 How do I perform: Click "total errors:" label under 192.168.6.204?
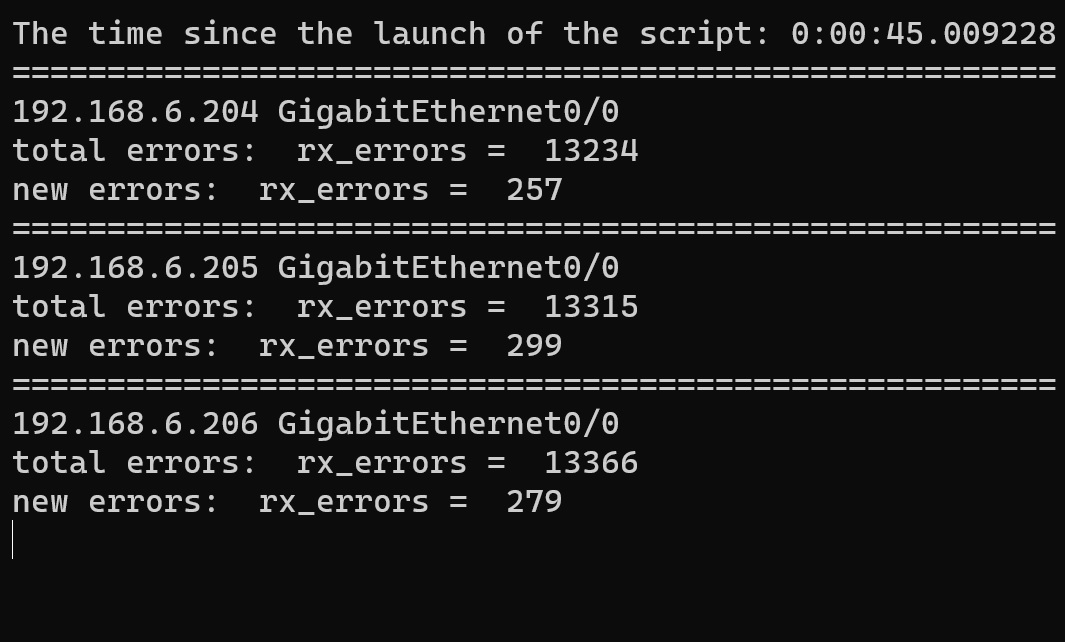click(134, 151)
